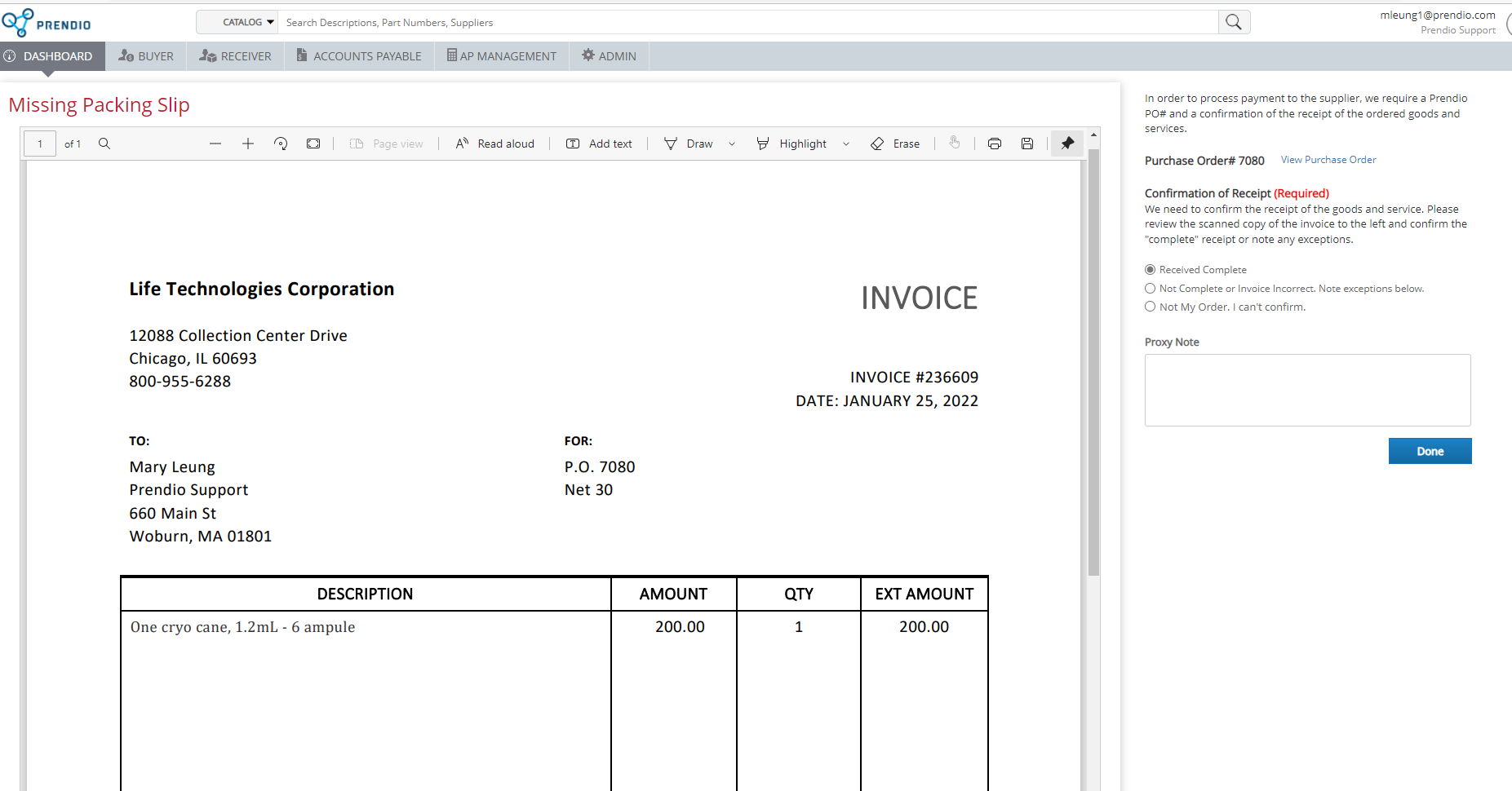Activate Read aloud for the invoice
1512x791 pixels.
point(495,143)
